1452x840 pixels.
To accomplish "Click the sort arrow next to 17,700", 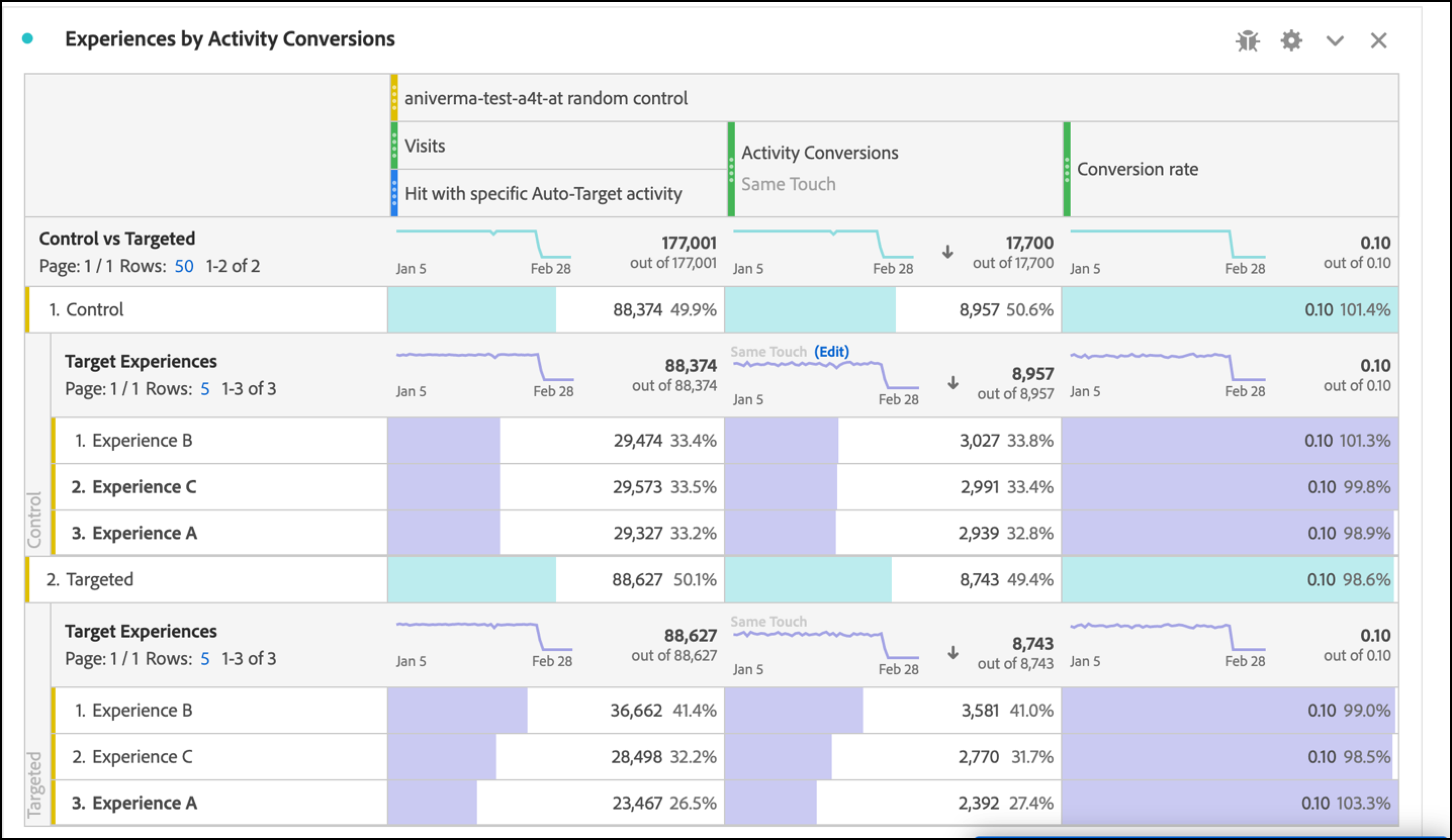I will (x=948, y=252).
